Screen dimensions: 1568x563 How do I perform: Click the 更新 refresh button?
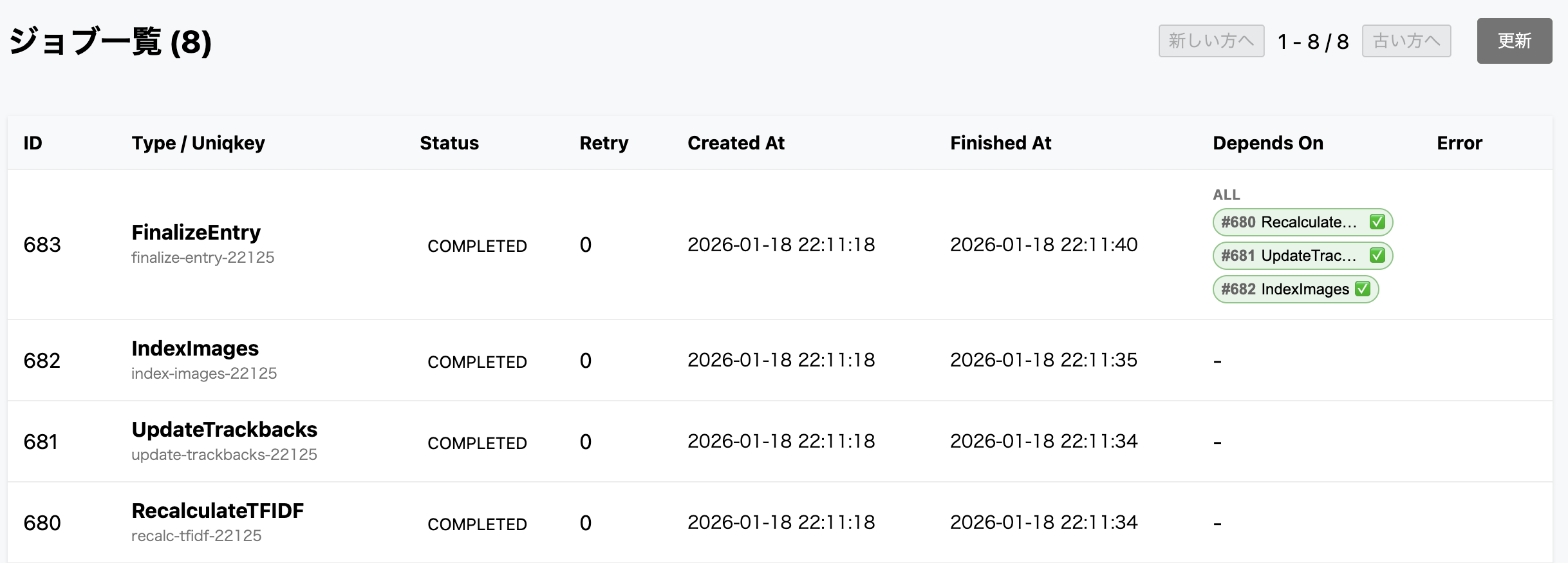point(1514,41)
